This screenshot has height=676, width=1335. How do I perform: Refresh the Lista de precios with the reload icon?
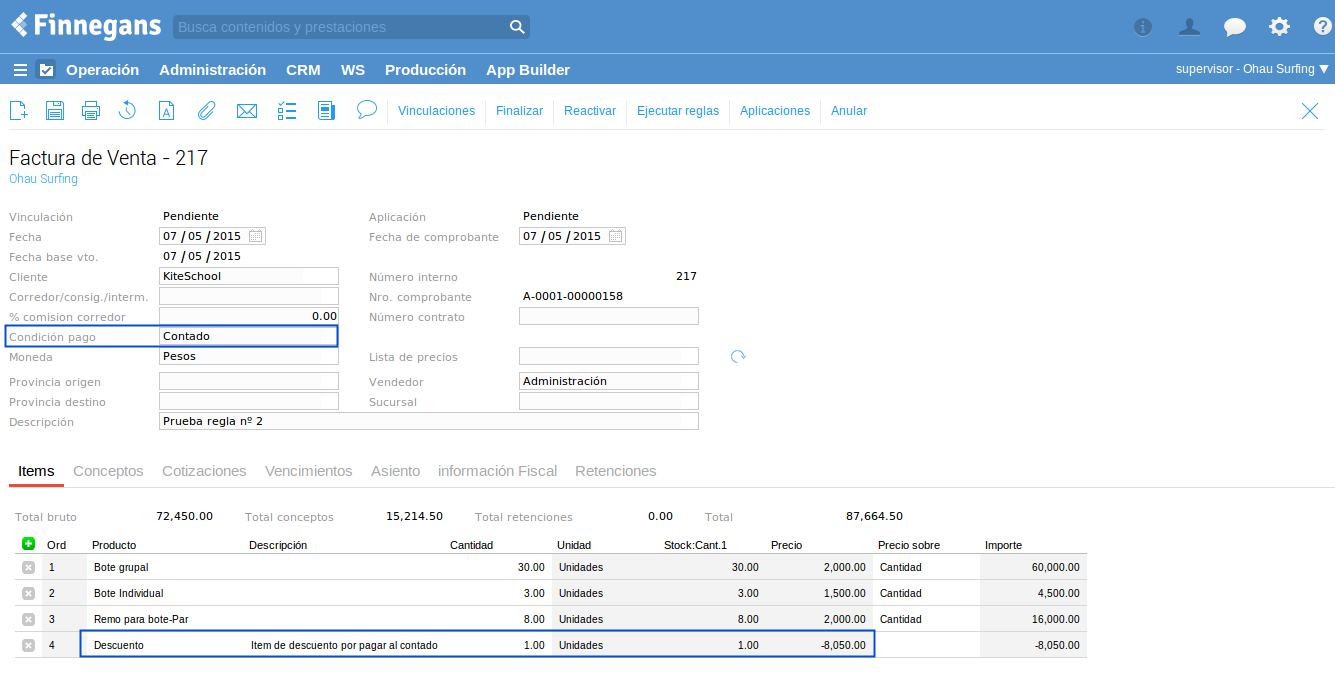738,357
